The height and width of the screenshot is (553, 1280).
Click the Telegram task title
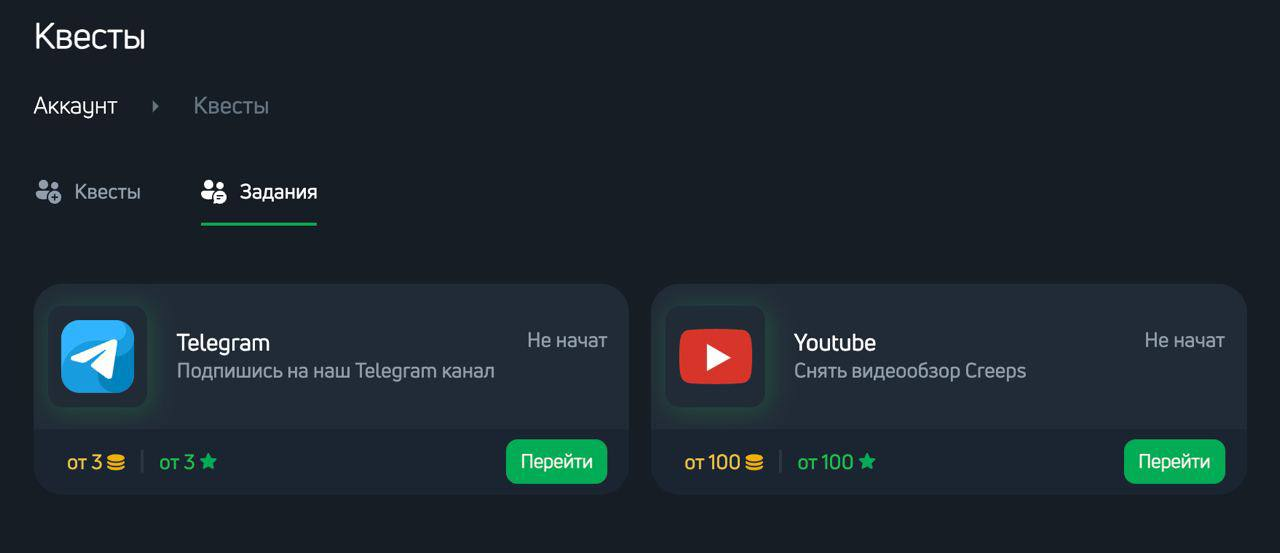tap(223, 343)
